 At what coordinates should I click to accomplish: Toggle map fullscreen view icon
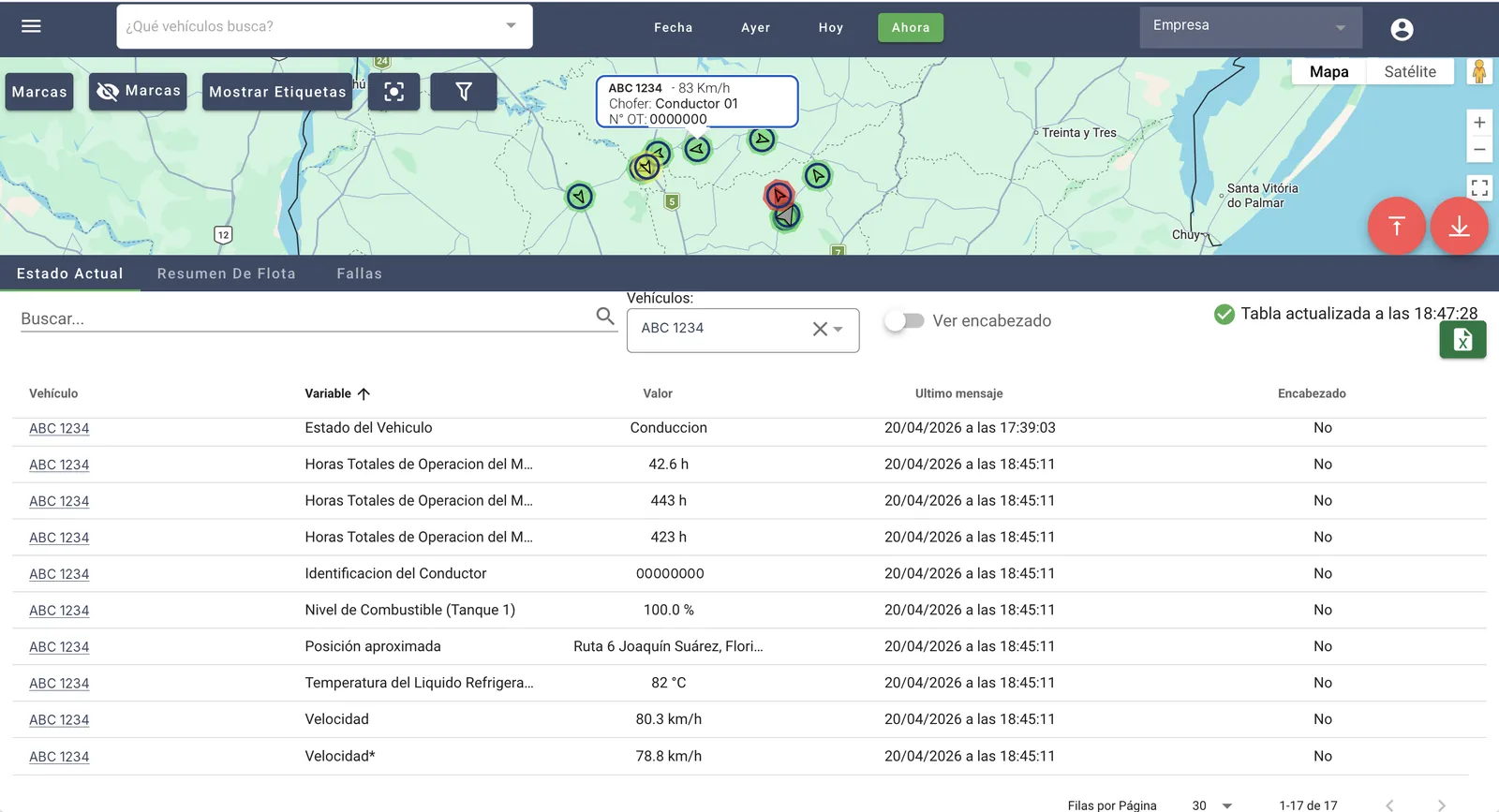coord(1479,188)
